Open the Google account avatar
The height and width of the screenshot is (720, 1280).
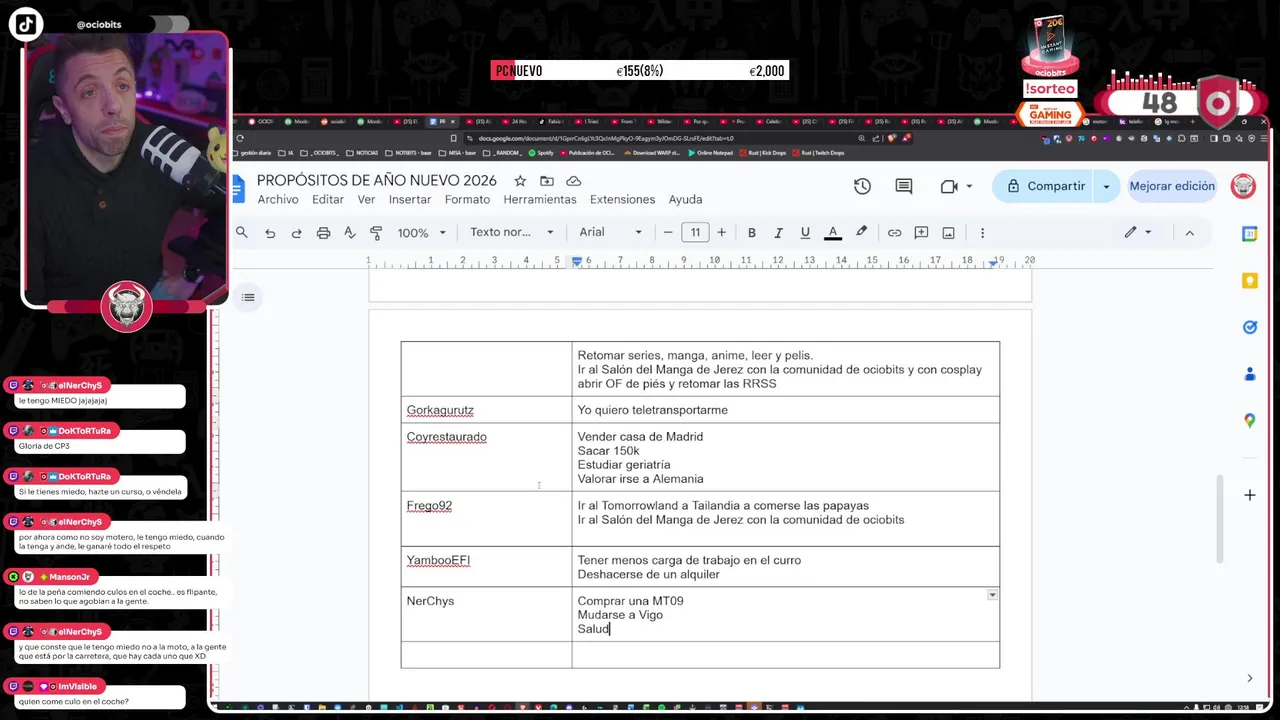click(1243, 186)
